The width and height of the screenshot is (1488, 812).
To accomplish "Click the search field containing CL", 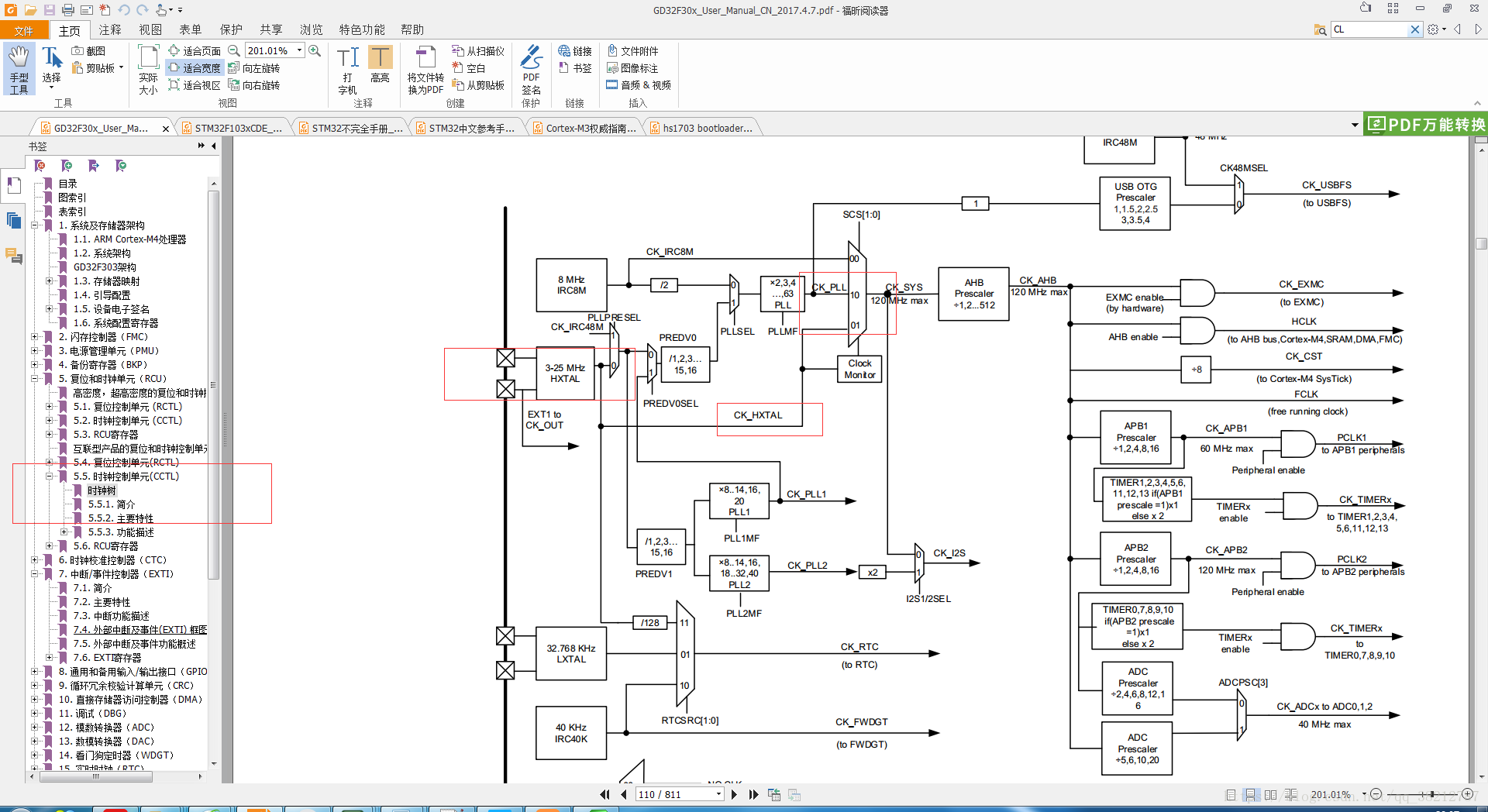I will [x=1369, y=29].
